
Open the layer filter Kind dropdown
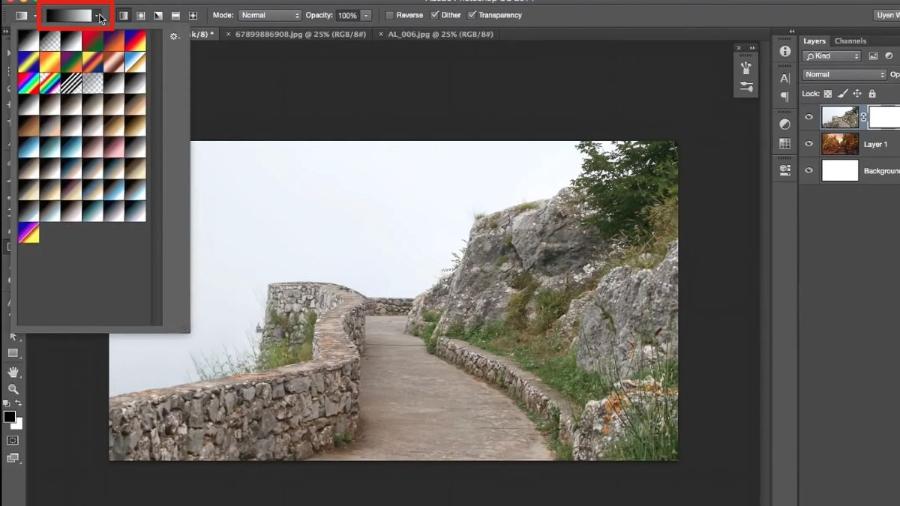(x=831, y=56)
